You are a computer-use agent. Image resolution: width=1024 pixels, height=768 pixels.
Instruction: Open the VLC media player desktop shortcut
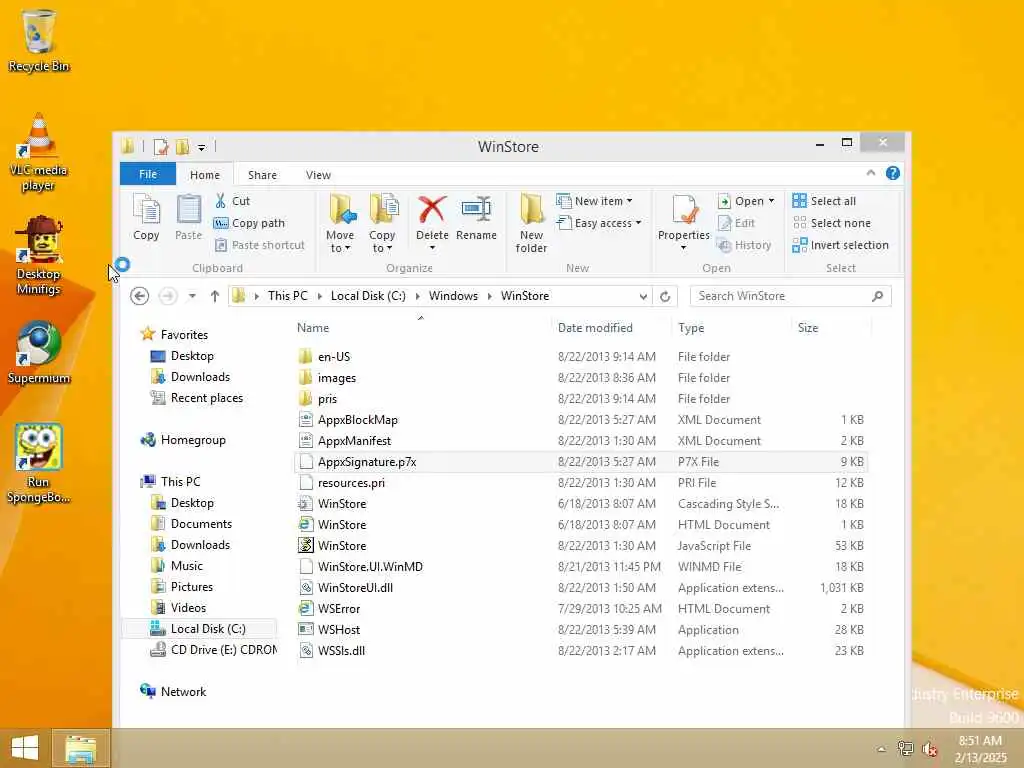coord(39,152)
